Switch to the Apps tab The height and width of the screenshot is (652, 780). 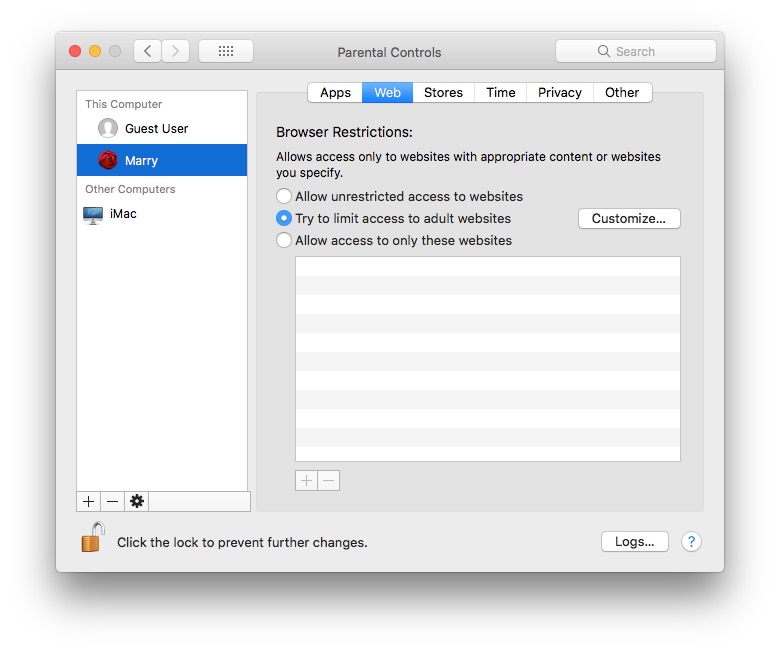pos(335,93)
